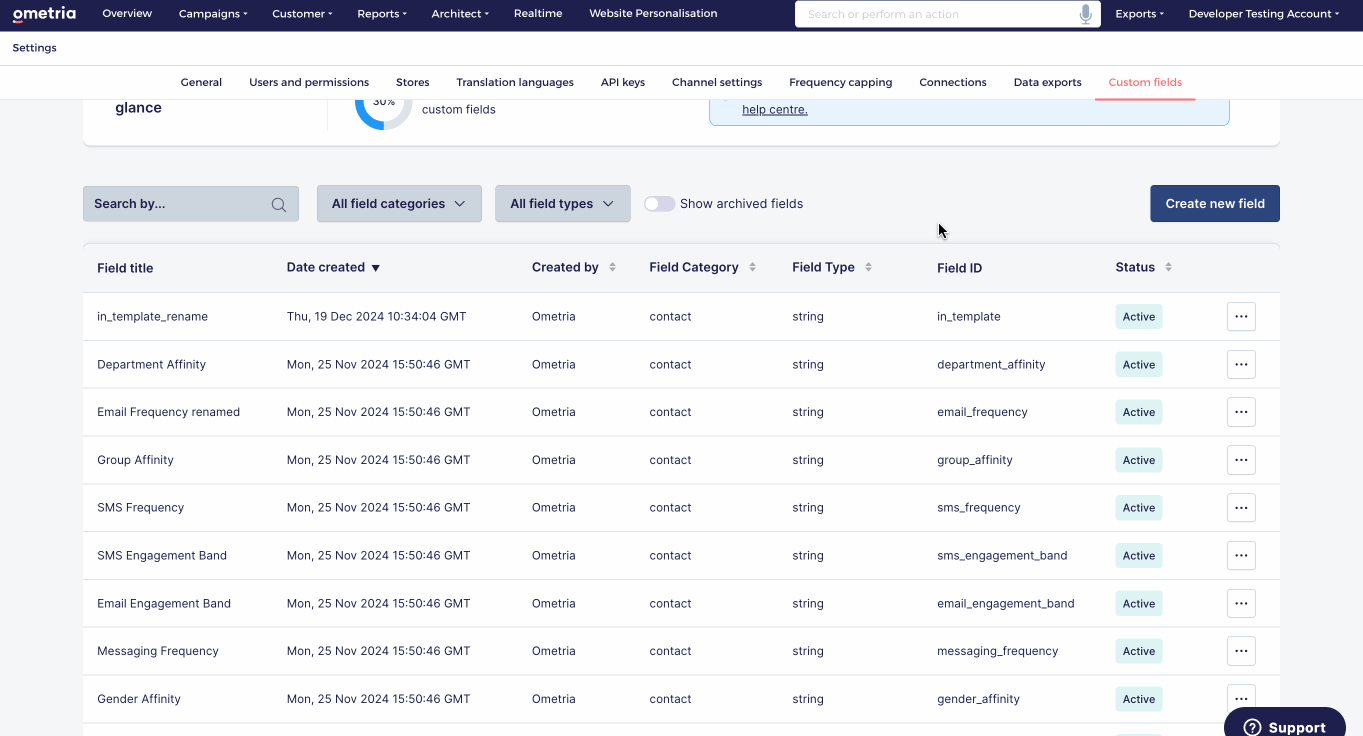Switch to Stores tab
This screenshot has height=736, width=1363.
pyautogui.click(x=412, y=82)
